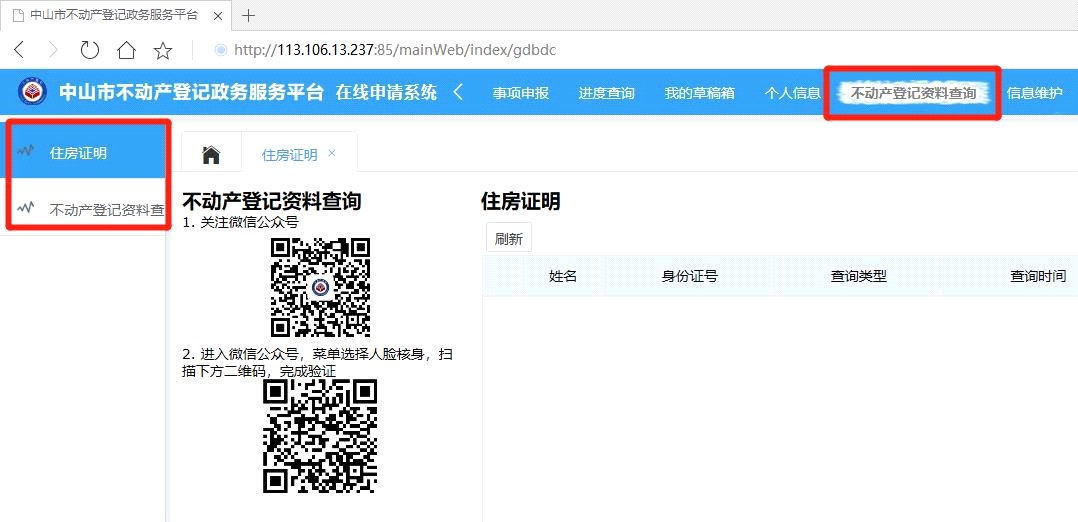Reload the page with refresh icon

click(x=90, y=50)
